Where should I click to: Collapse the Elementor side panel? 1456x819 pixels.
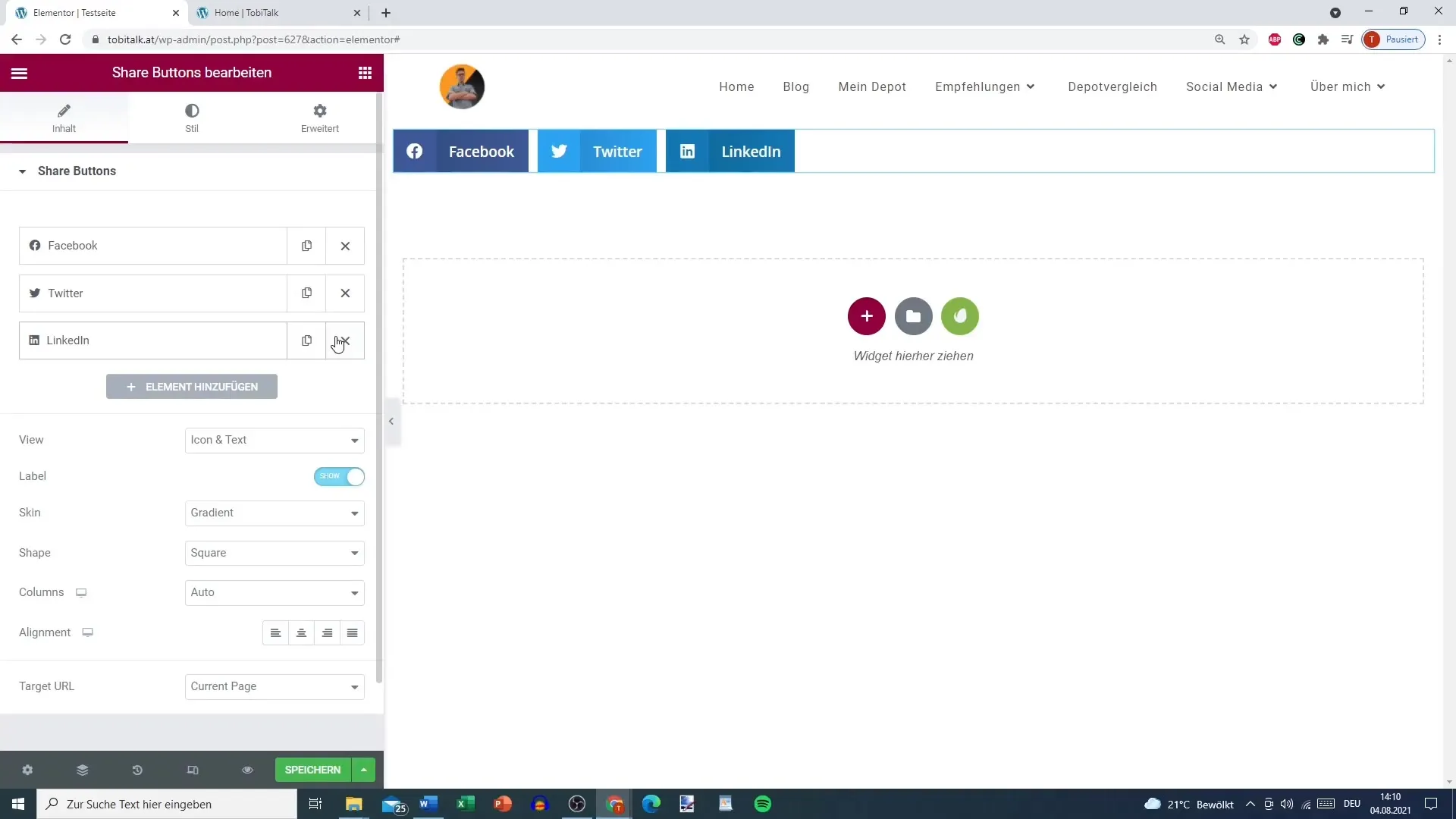click(x=391, y=422)
